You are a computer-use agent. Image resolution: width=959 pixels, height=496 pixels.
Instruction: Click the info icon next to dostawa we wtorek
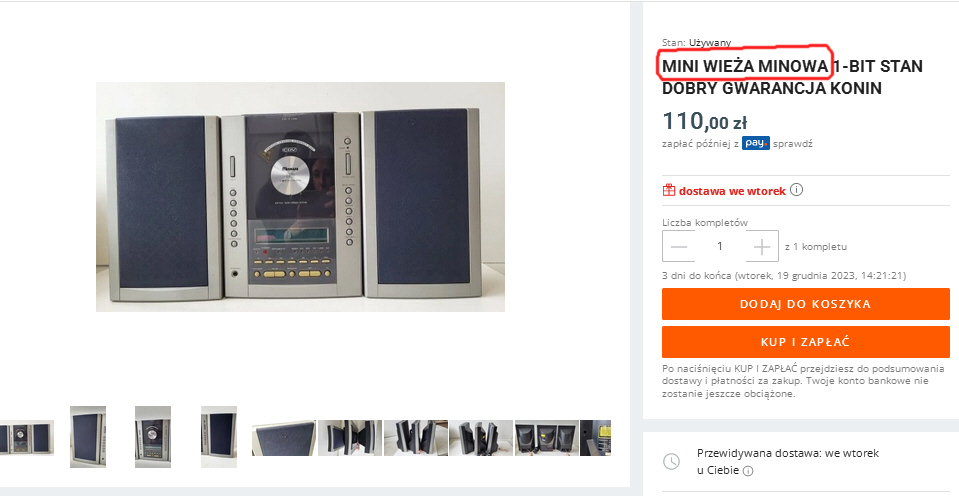796,190
